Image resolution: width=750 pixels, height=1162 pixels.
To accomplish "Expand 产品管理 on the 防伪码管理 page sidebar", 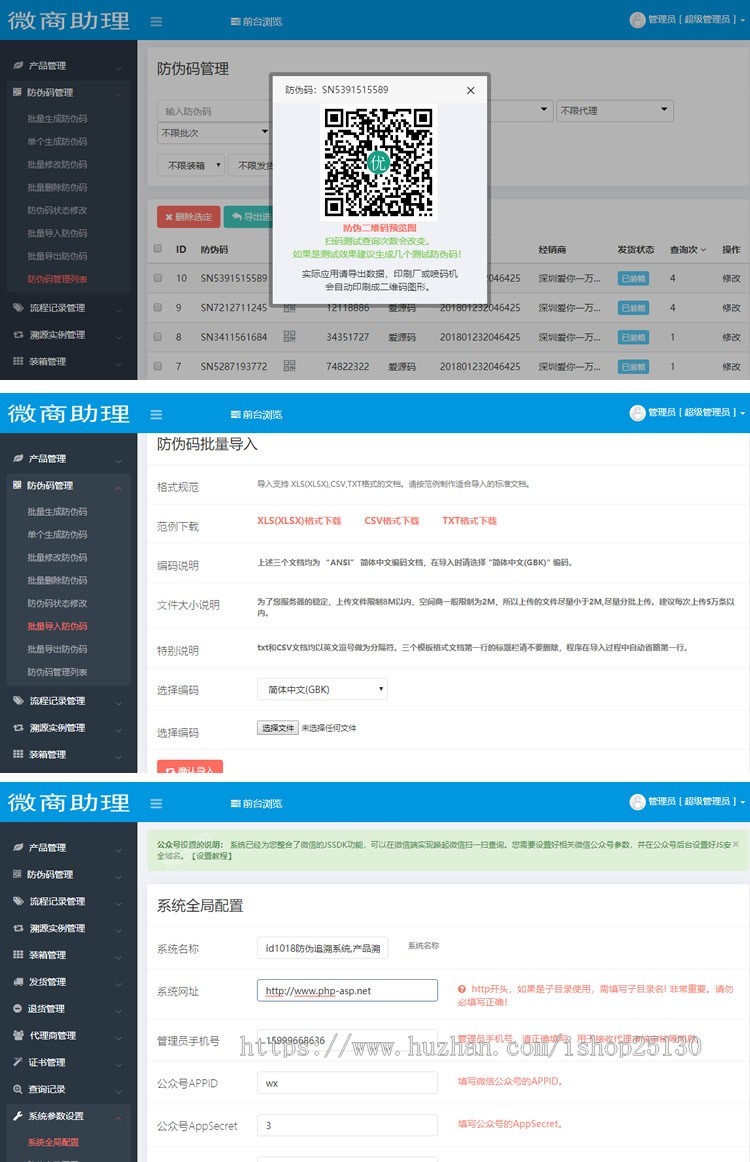I will tap(67, 66).
